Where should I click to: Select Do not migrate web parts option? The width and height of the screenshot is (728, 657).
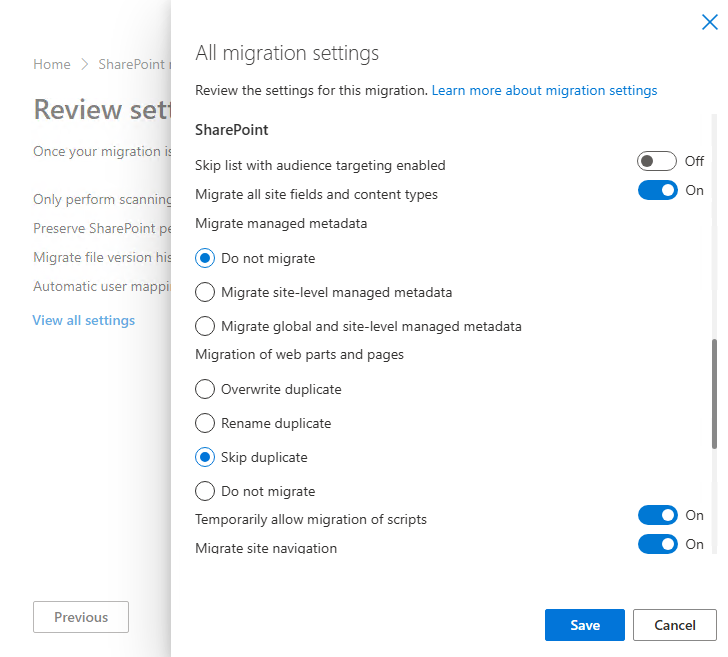(205, 491)
